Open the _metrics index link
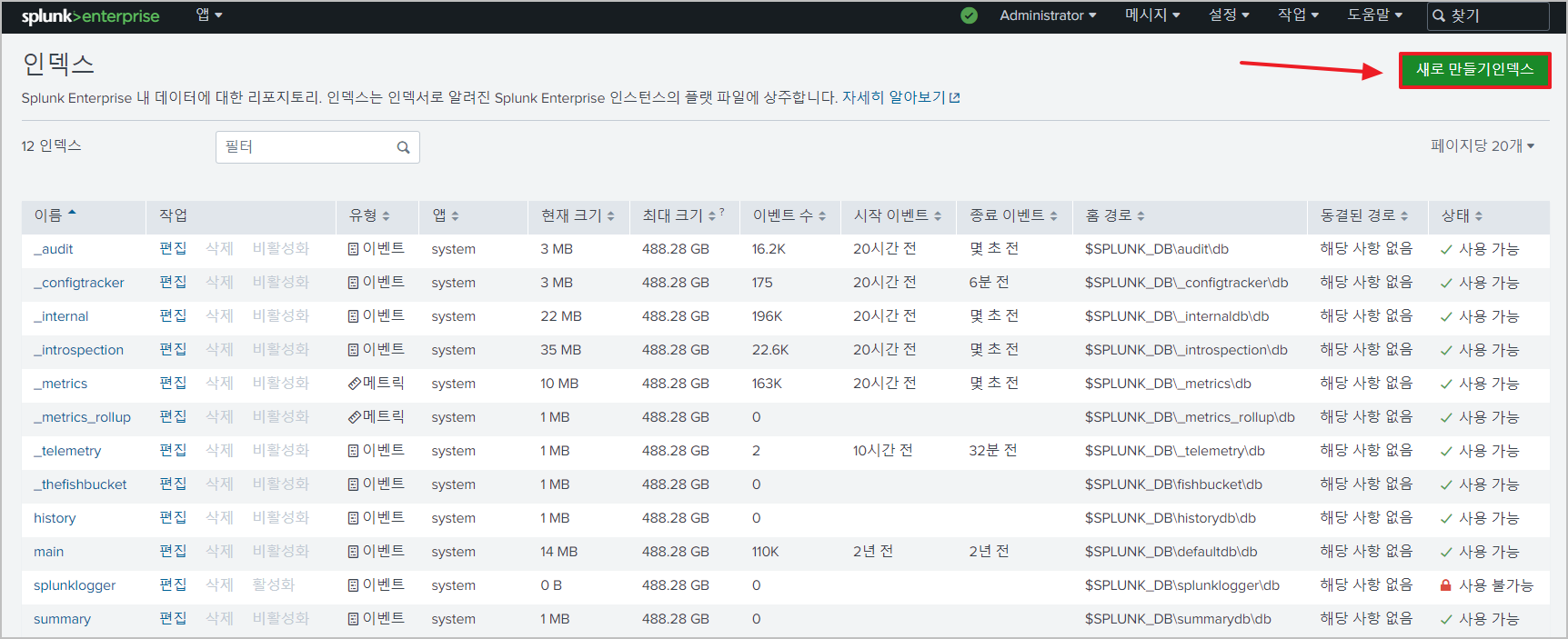The height and width of the screenshot is (639, 1568). pyautogui.click(x=61, y=384)
